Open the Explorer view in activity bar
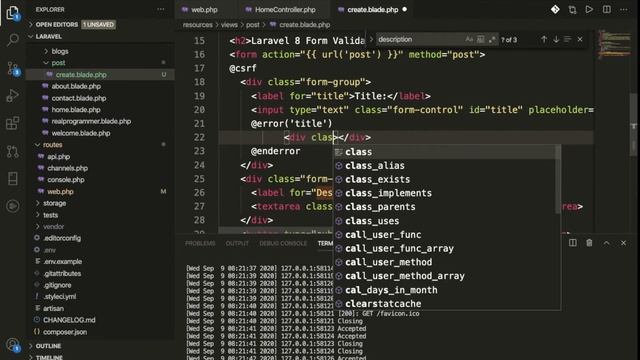The width and height of the screenshot is (640, 360). [x=13, y=13]
